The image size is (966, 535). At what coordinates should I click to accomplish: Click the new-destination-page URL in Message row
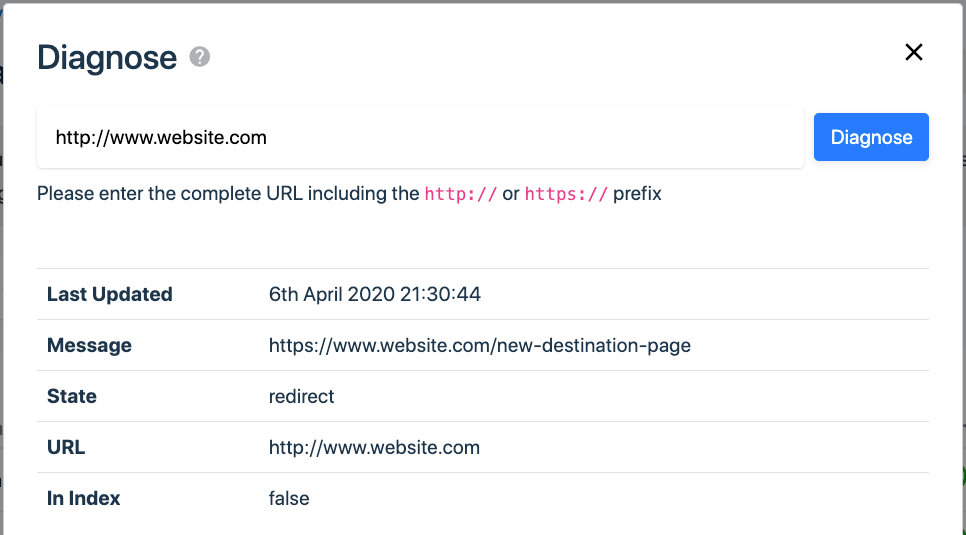479,345
